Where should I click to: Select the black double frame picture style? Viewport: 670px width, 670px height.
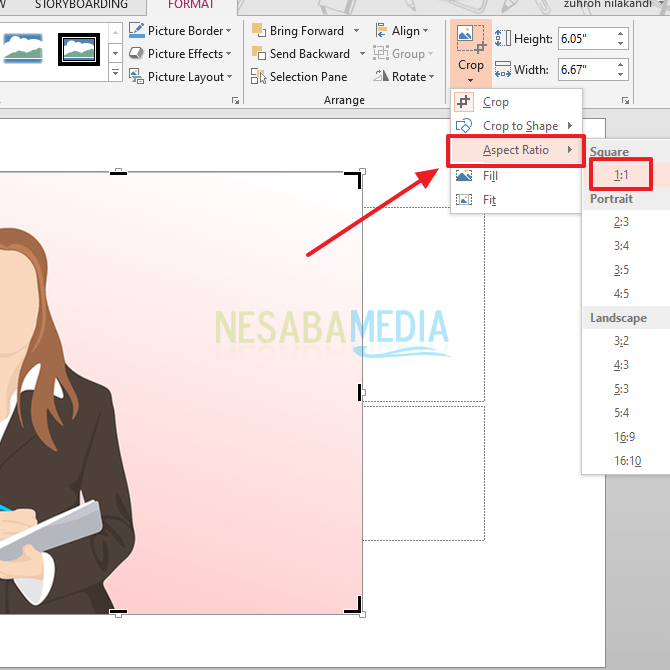click(79, 49)
